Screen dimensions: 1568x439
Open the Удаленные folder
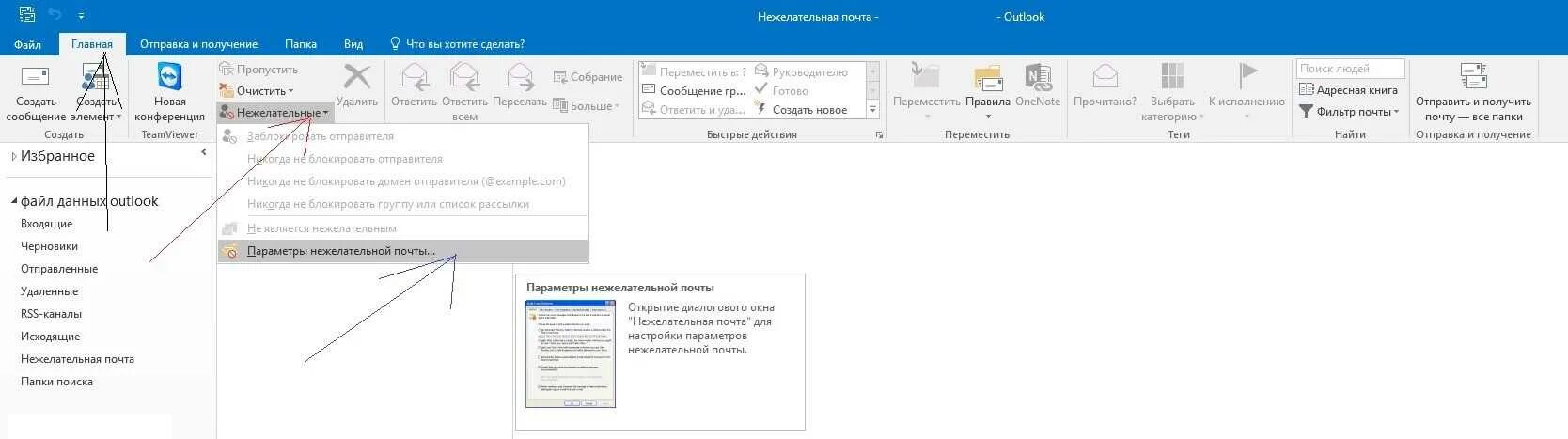49,291
